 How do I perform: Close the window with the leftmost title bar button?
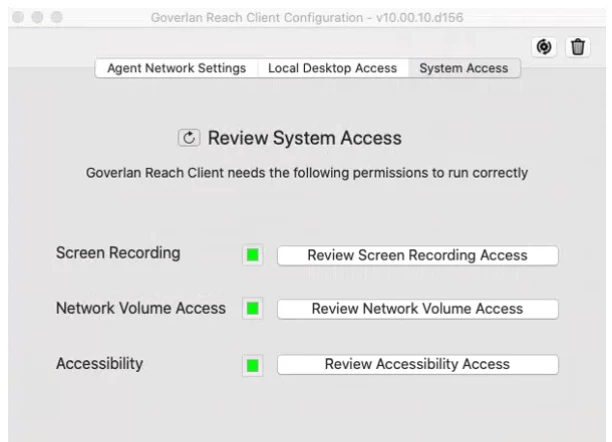coord(18,17)
